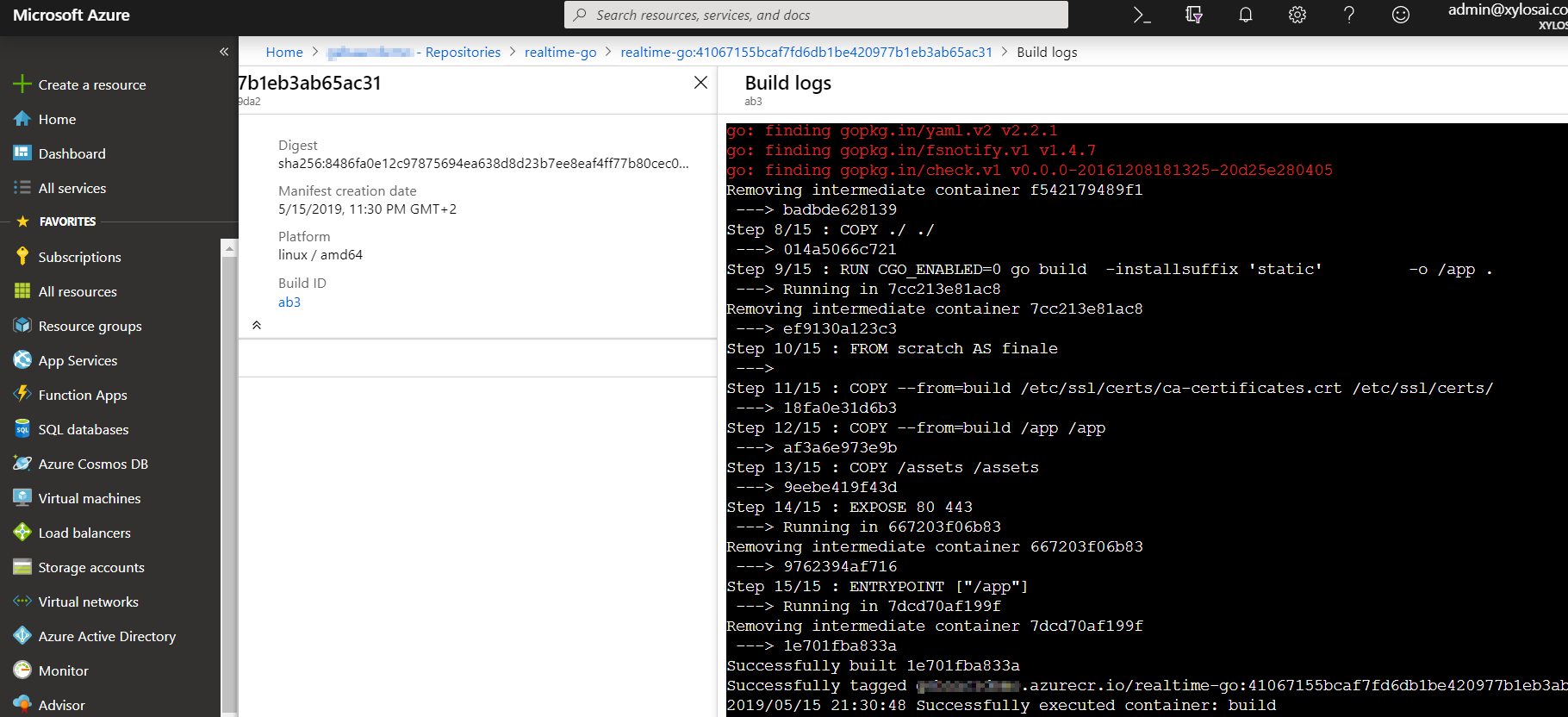Viewport: 1568px width, 717px height.
Task: Click the Function Apps lightning icon
Action: [x=22, y=395]
